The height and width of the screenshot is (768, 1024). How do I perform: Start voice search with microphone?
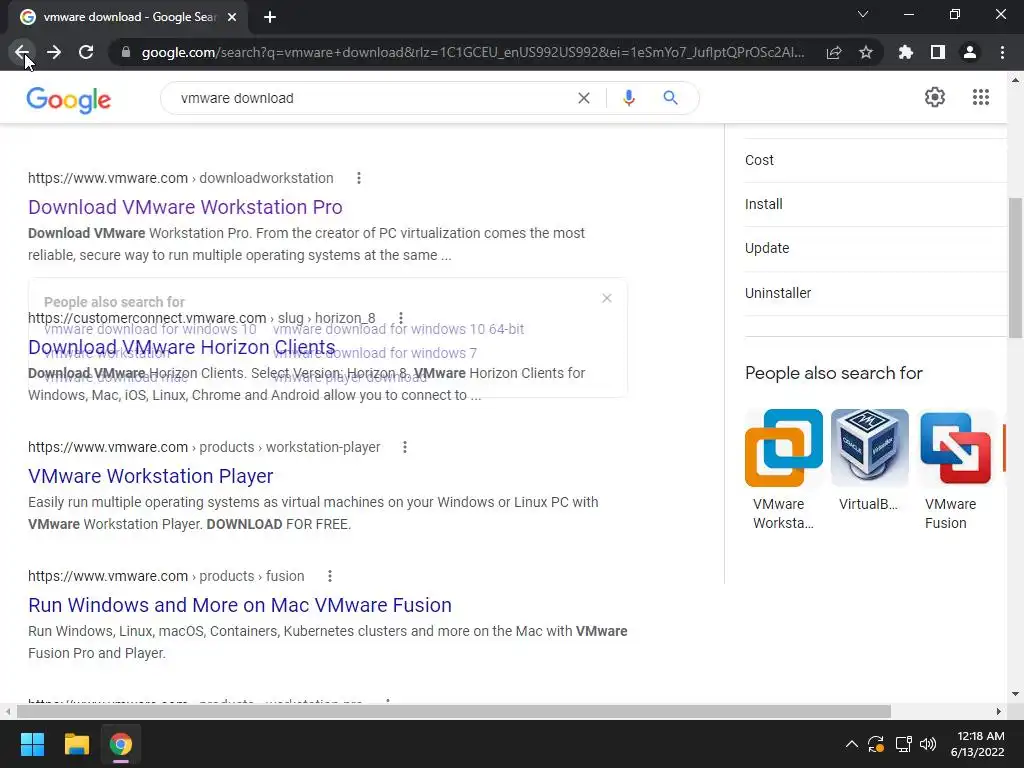click(629, 98)
